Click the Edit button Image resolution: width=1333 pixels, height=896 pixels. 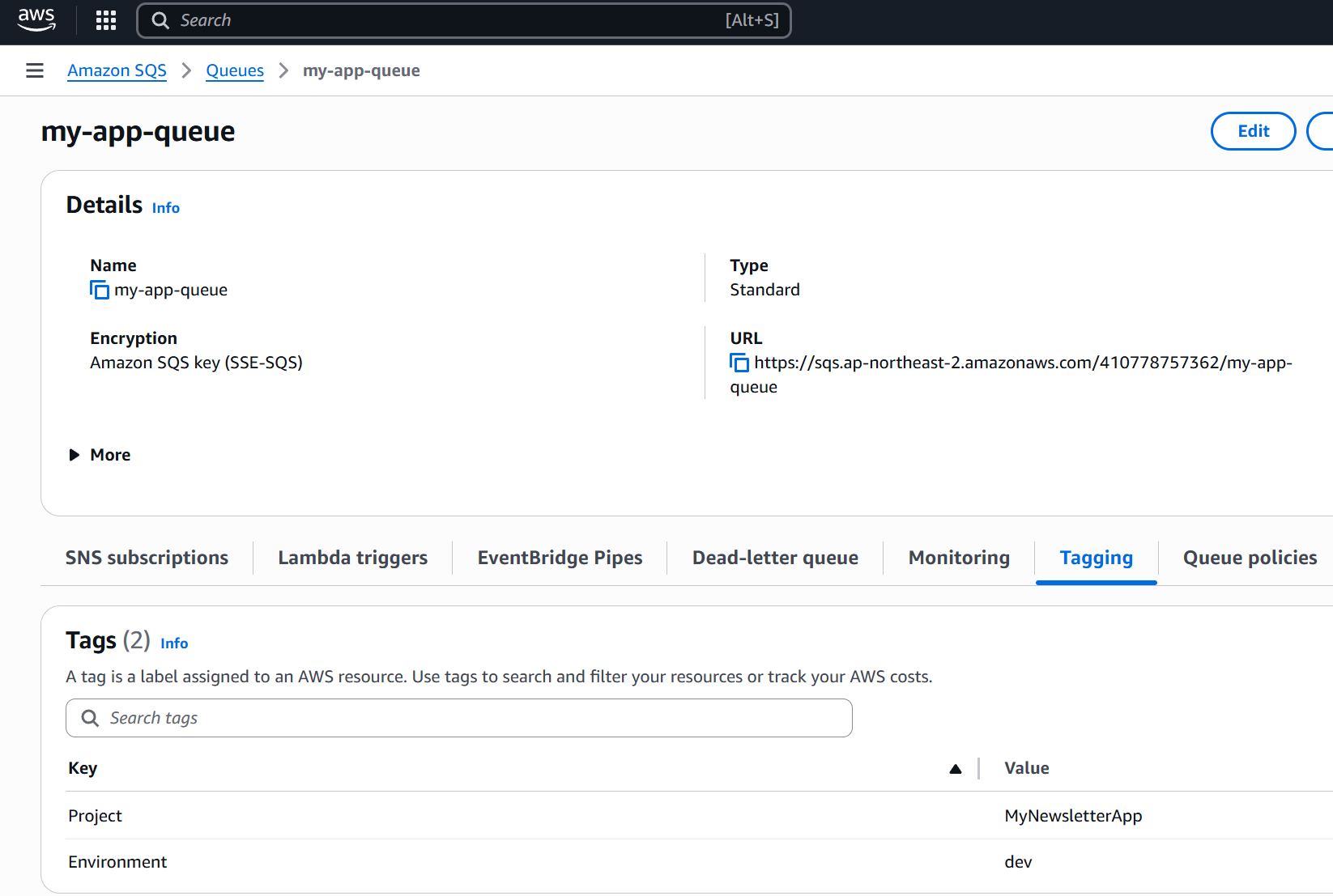[1254, 131]
